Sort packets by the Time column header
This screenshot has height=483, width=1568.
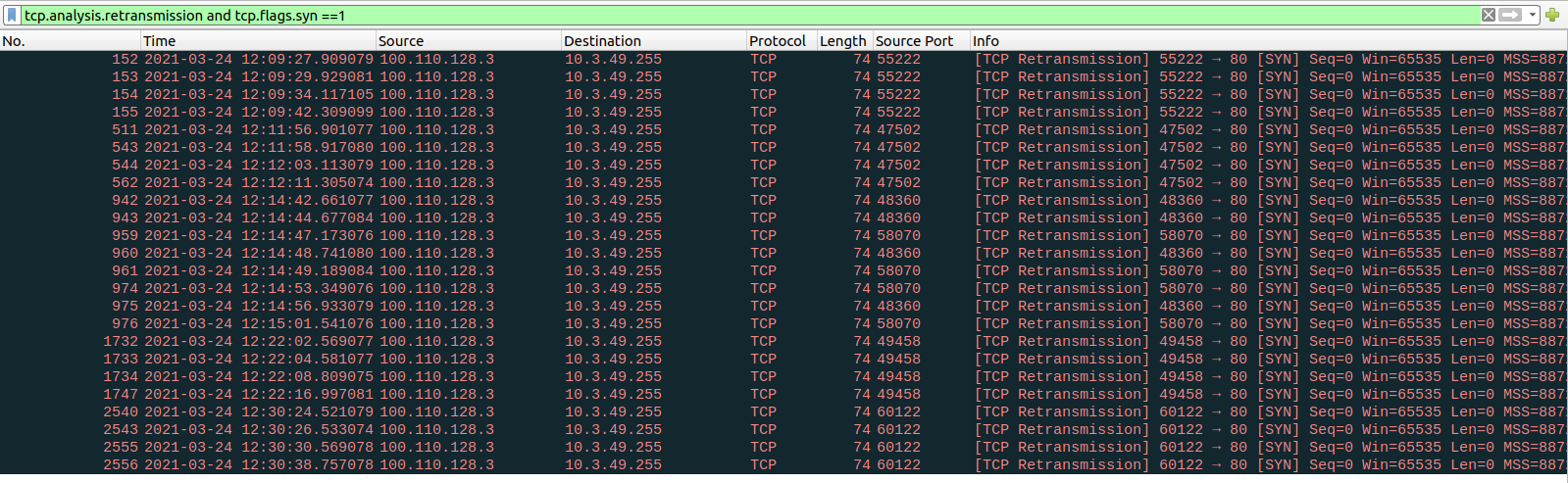(x=257, y=41)
